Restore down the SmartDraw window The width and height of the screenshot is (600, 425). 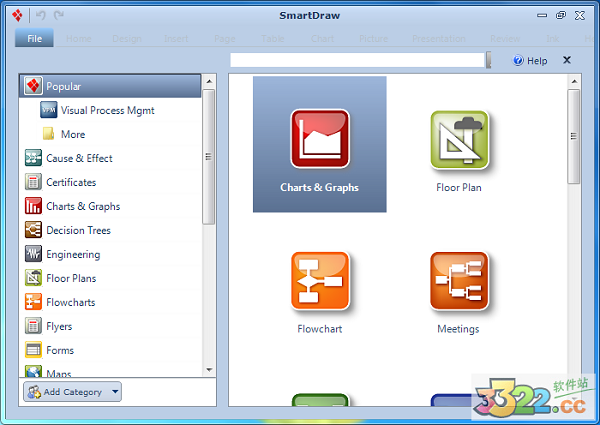click(561, 15)
